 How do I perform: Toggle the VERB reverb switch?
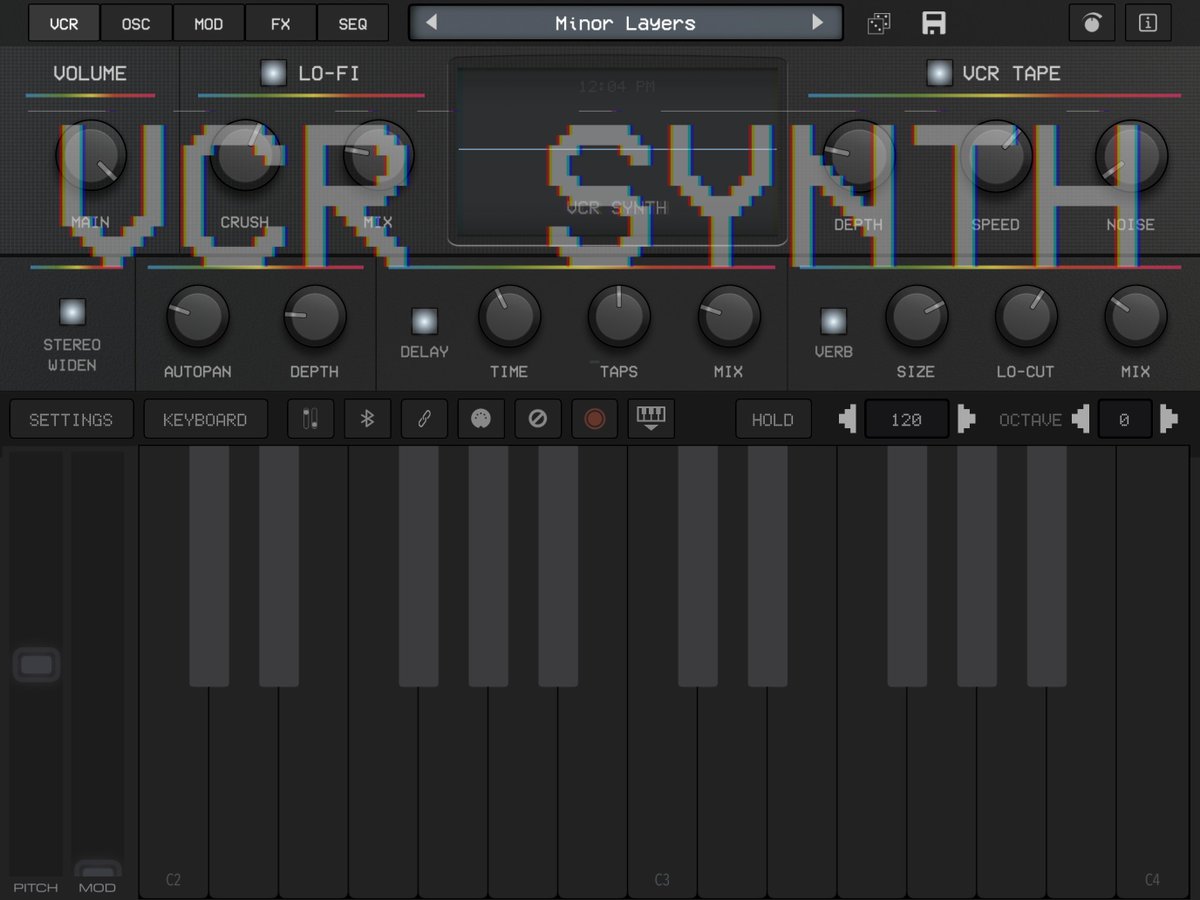pyautogui.click(x=833, y=321)
